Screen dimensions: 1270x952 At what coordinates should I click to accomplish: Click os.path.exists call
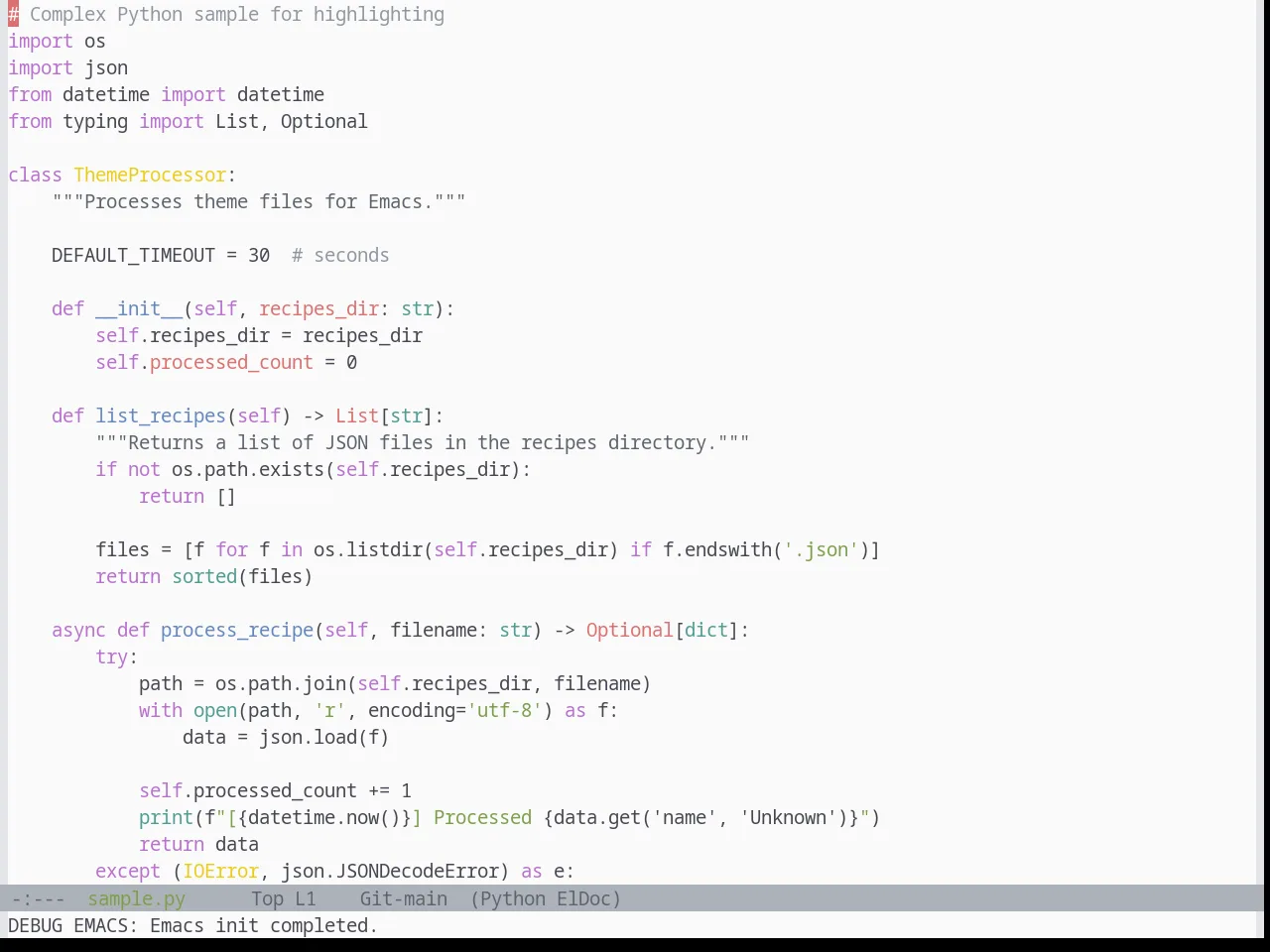tap(248, 470)
